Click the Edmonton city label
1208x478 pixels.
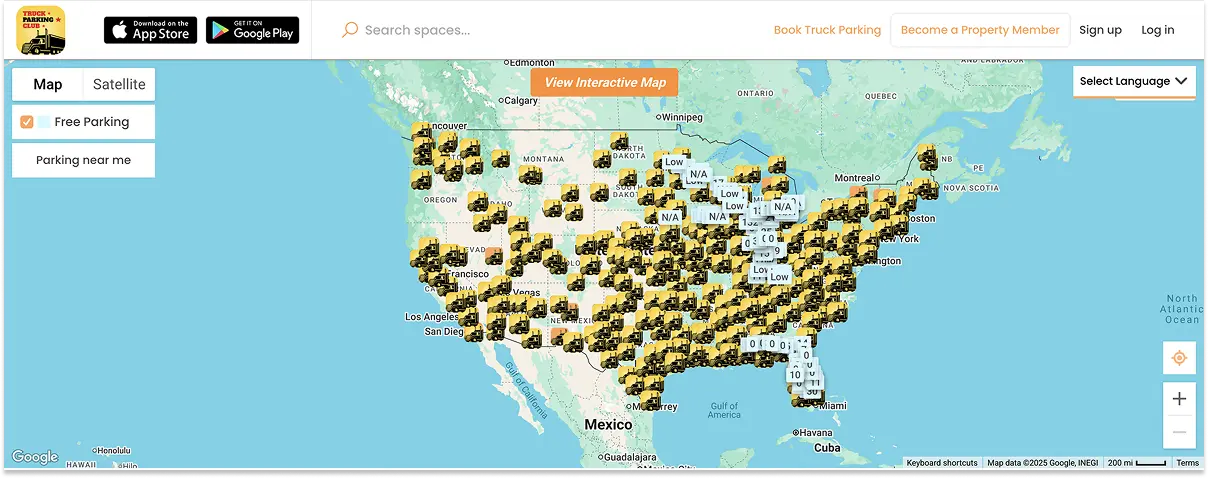point(534,63)
